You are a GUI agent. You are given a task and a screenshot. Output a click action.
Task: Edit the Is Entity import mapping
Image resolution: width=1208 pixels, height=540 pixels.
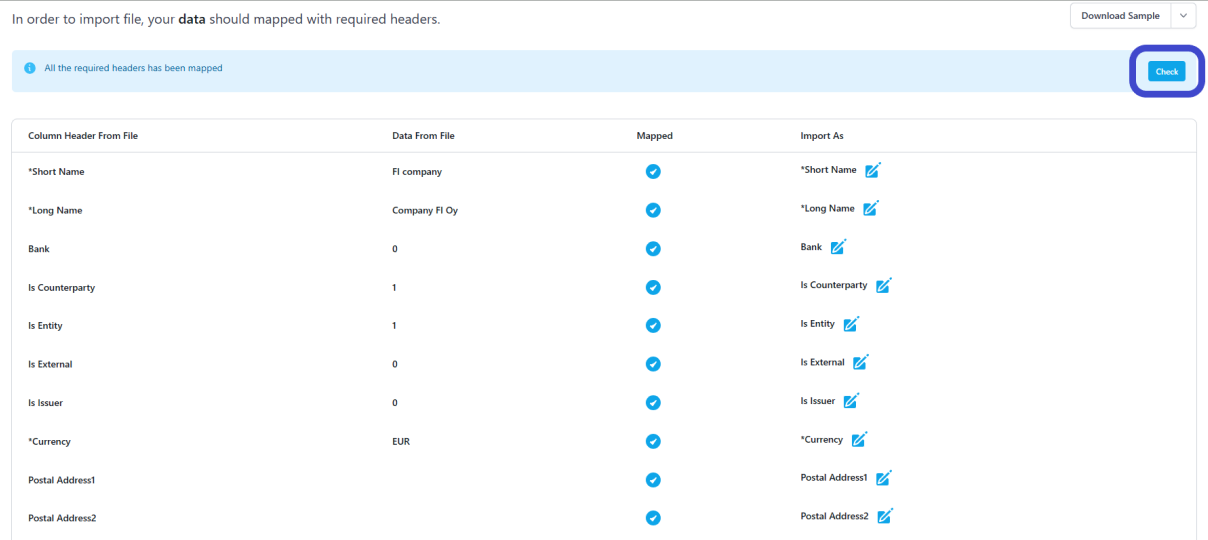(851, 324)
